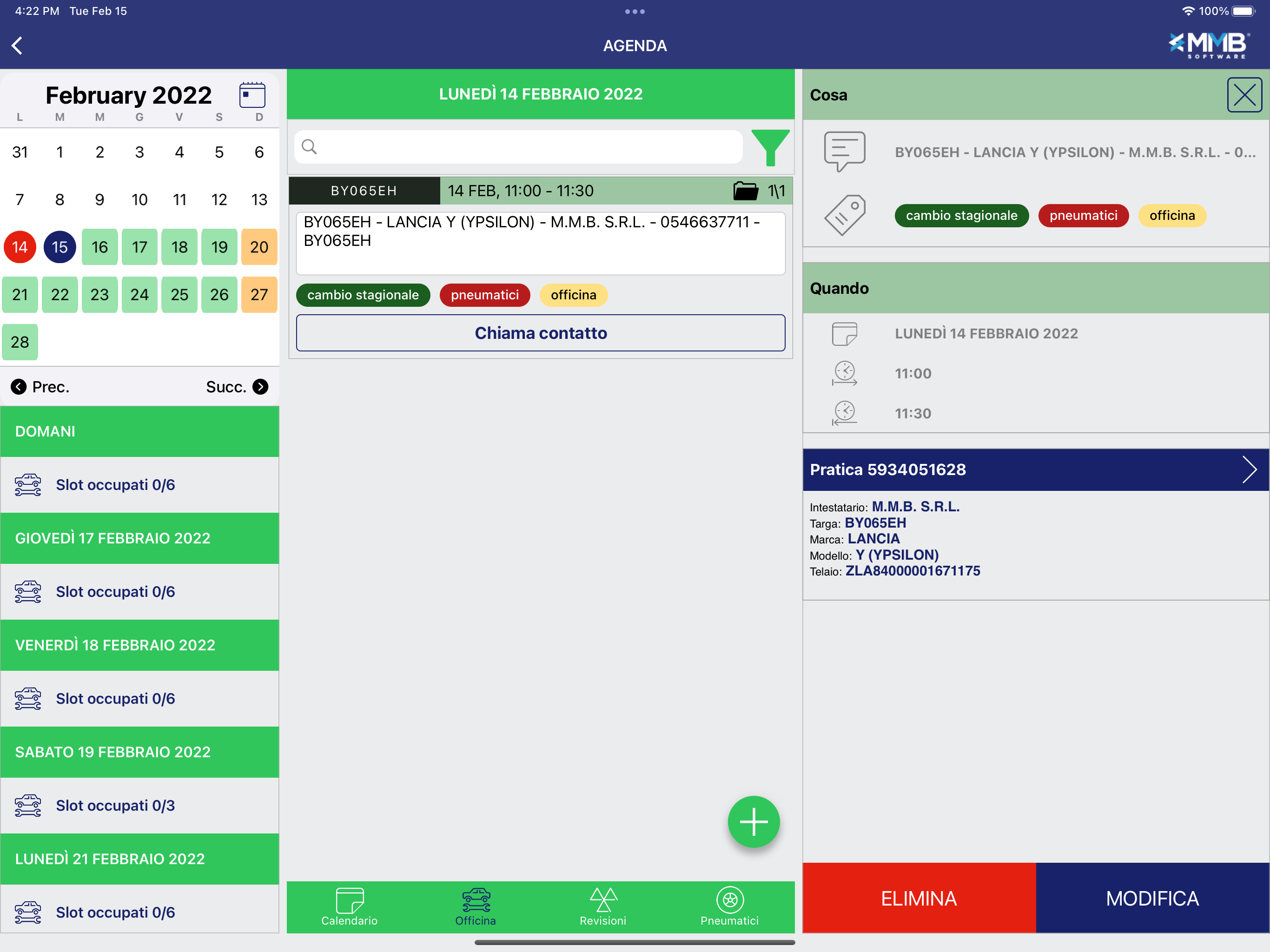Switch to the Calendario tab
The width and height of the screenshot is (1270, 952).
click(350, 906)
